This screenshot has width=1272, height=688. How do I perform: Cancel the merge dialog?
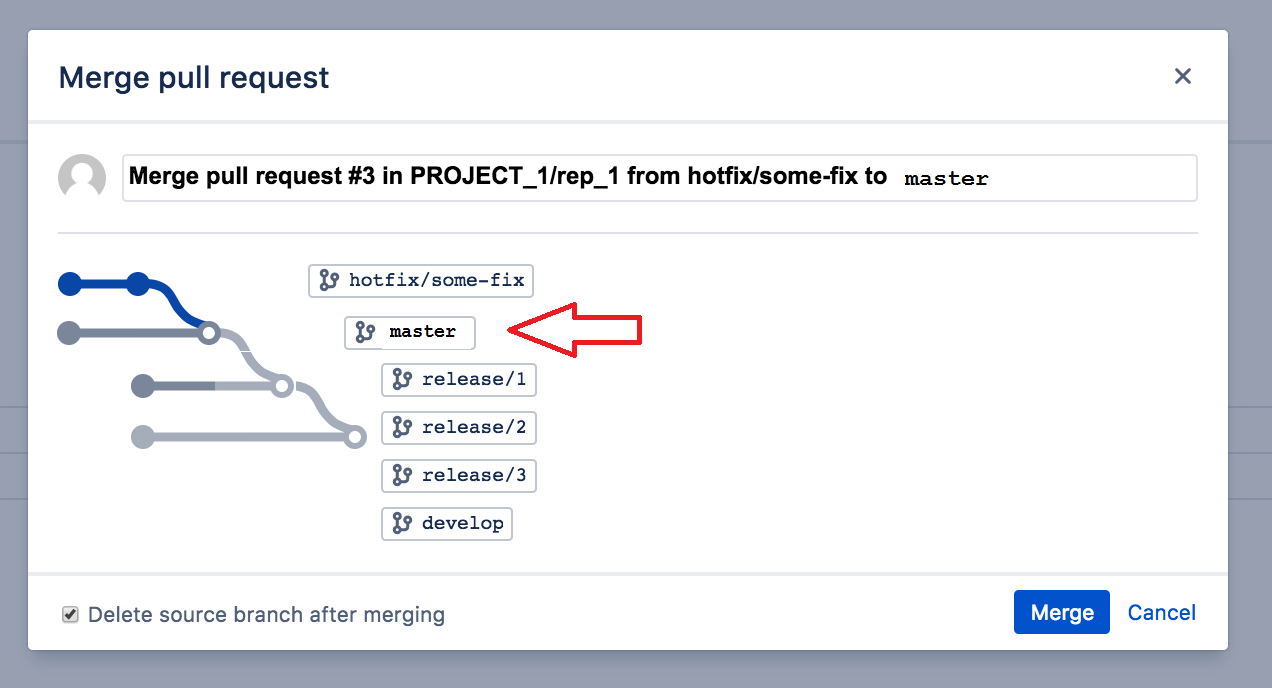click(1162, 612)
